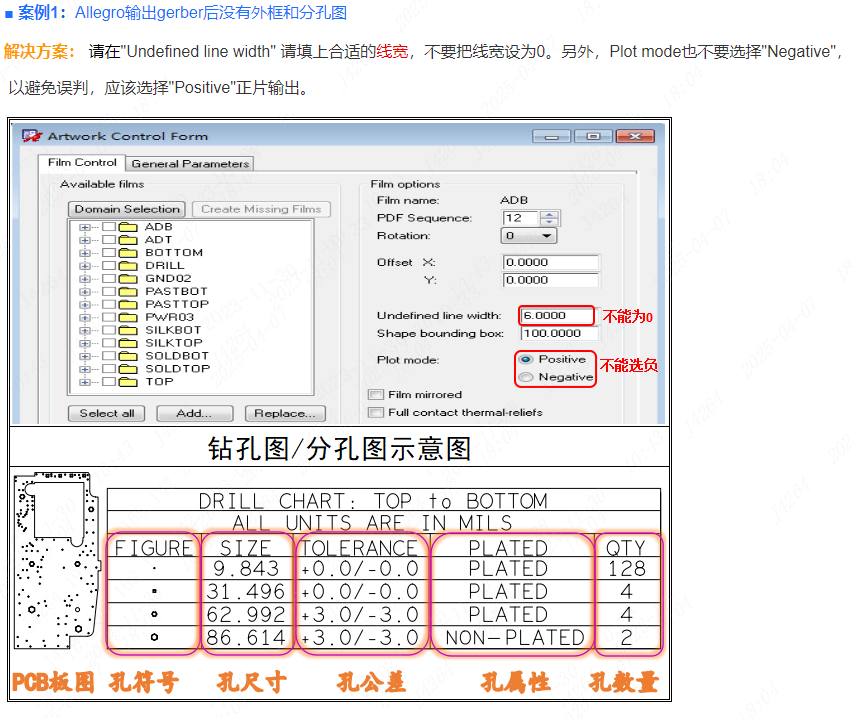The height and width of the screenshot is (719, 851).
Task: Click the ADT folder icon
Action: (x=128, y=240)
